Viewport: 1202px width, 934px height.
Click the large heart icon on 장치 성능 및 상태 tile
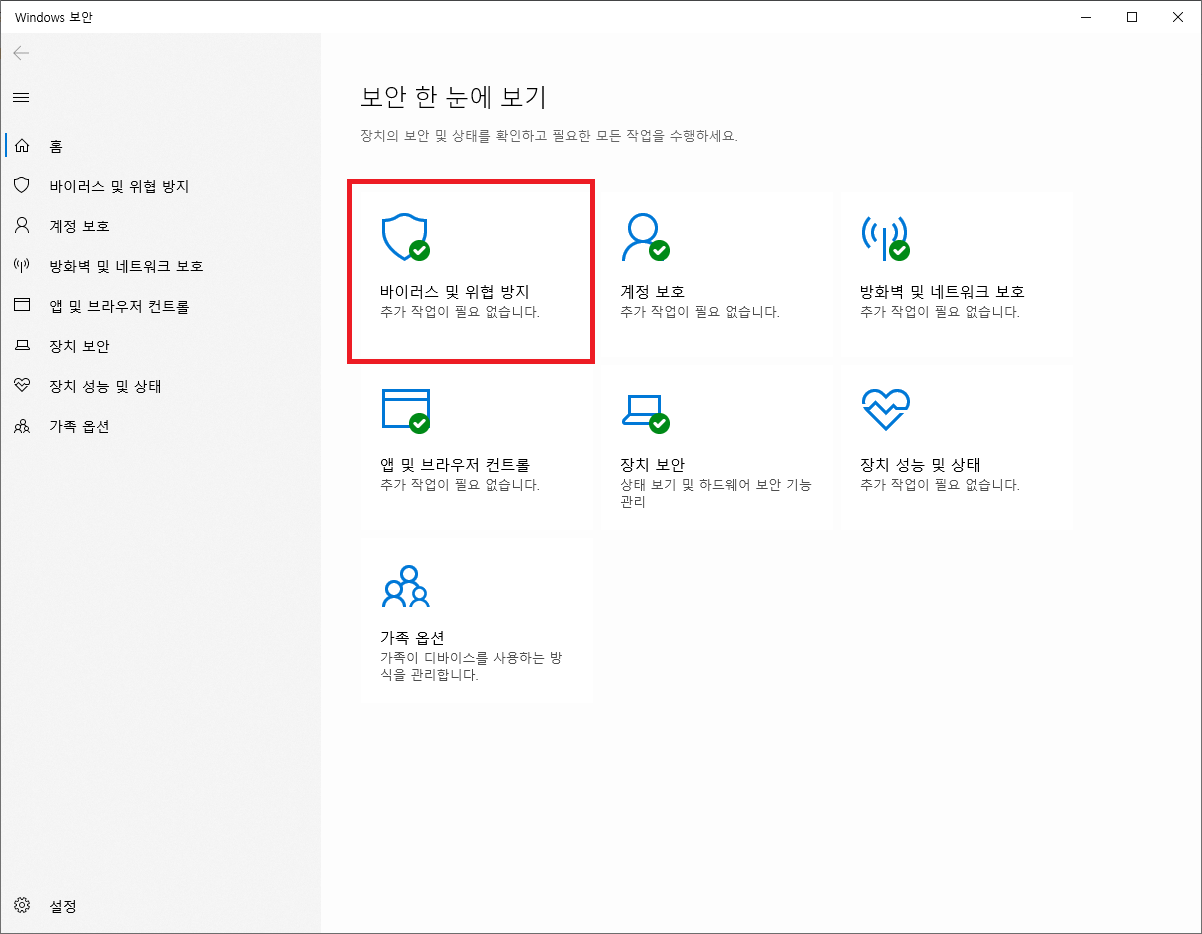[885, 410]
